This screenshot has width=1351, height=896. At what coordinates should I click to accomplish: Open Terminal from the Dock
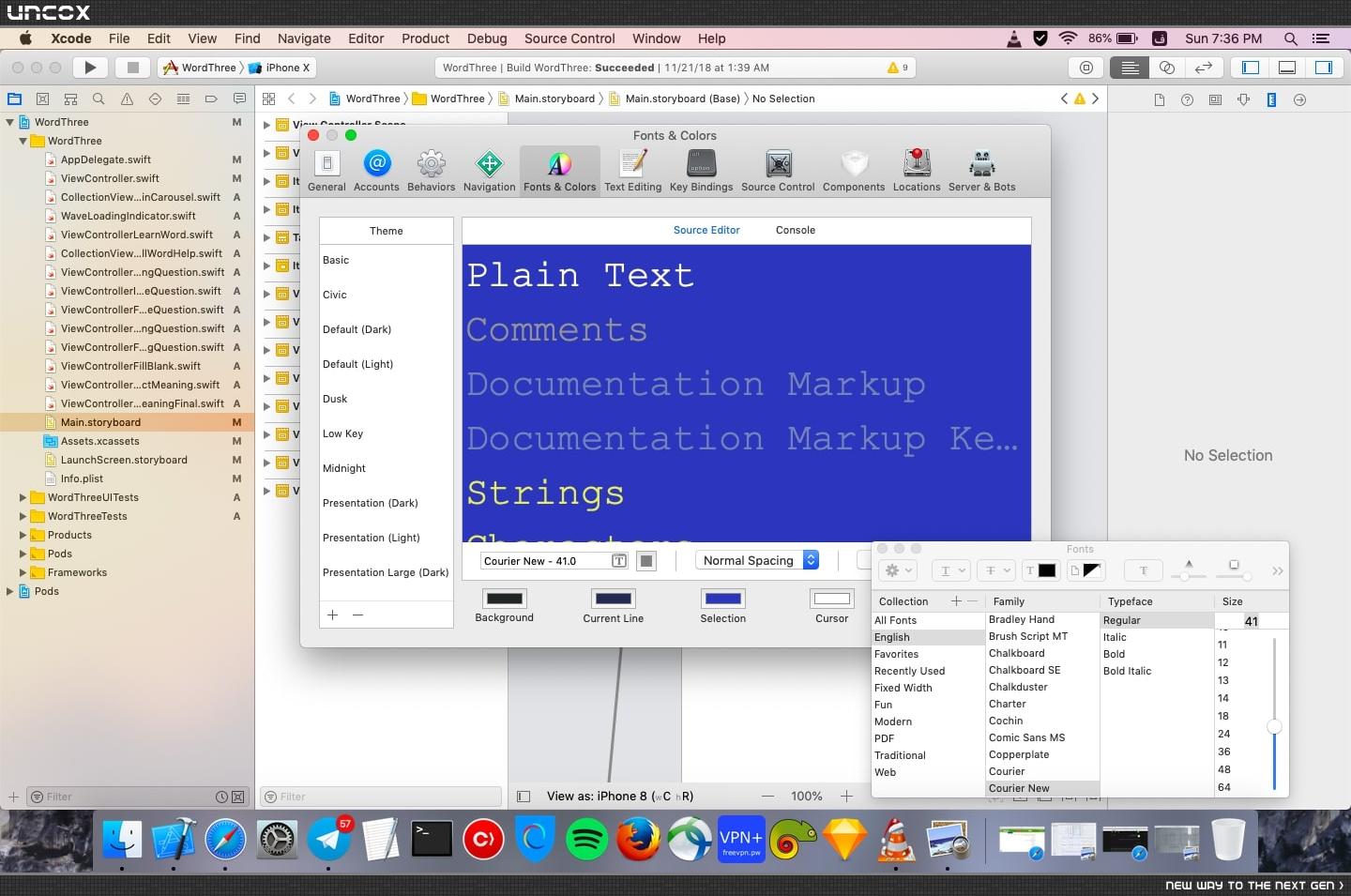433,840
